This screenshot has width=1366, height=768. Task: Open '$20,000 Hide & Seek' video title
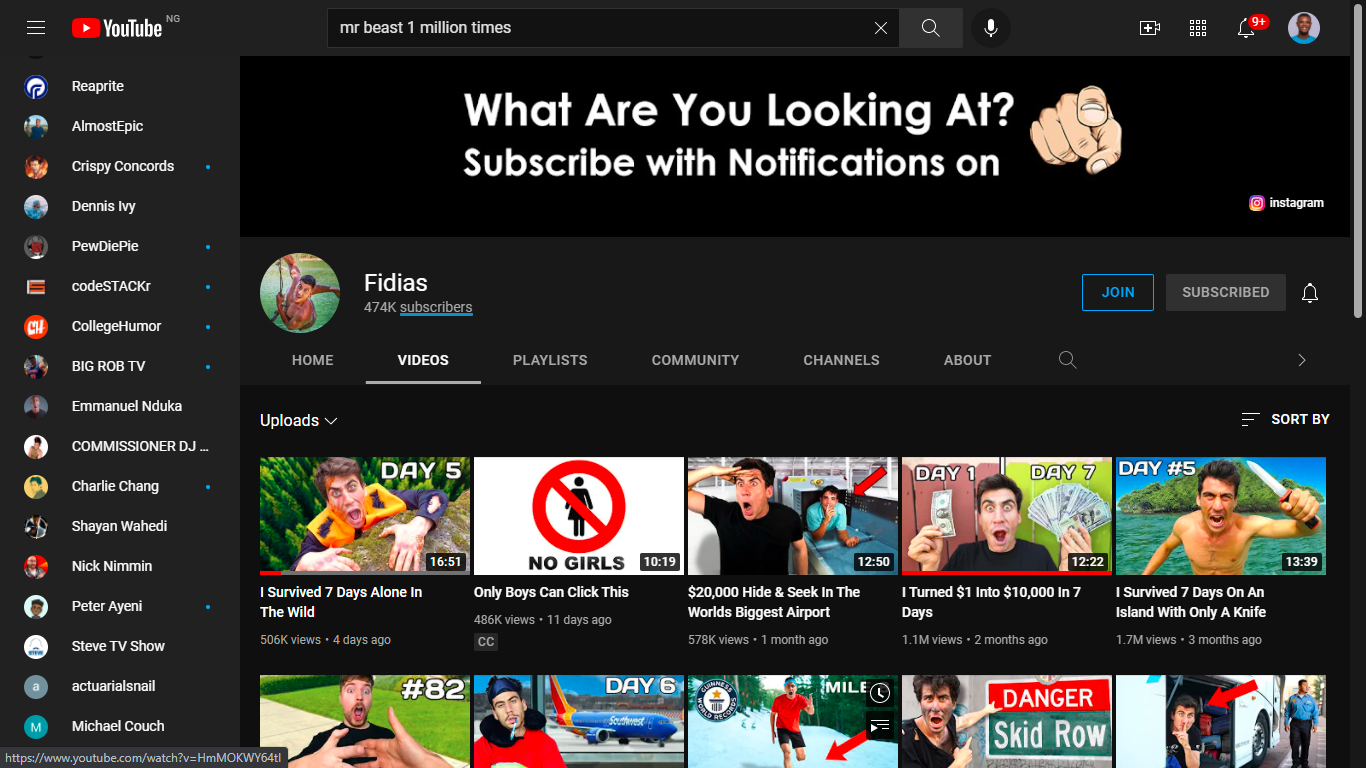(x=774, y=602)
